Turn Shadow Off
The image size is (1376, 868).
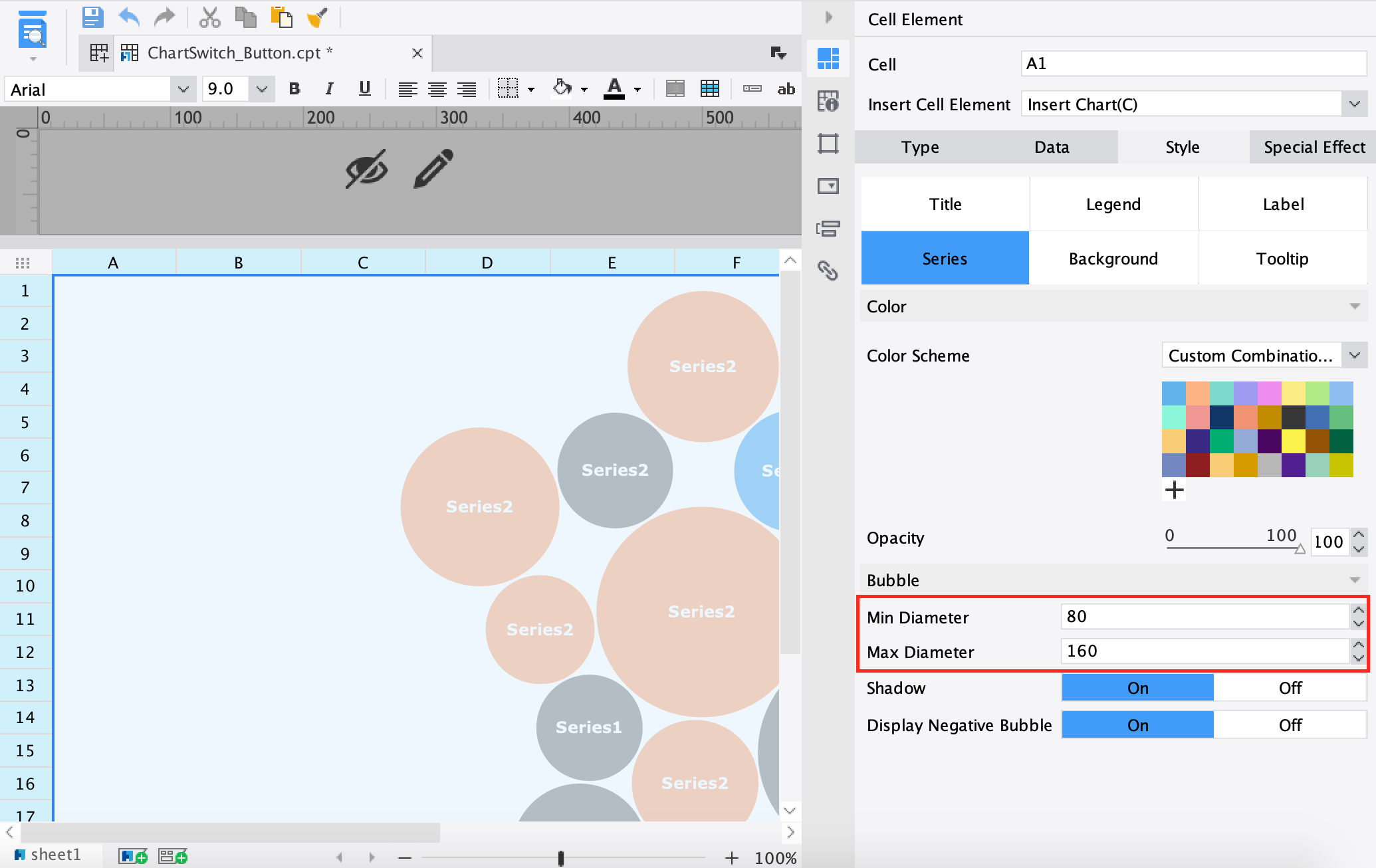[1290, 688]
